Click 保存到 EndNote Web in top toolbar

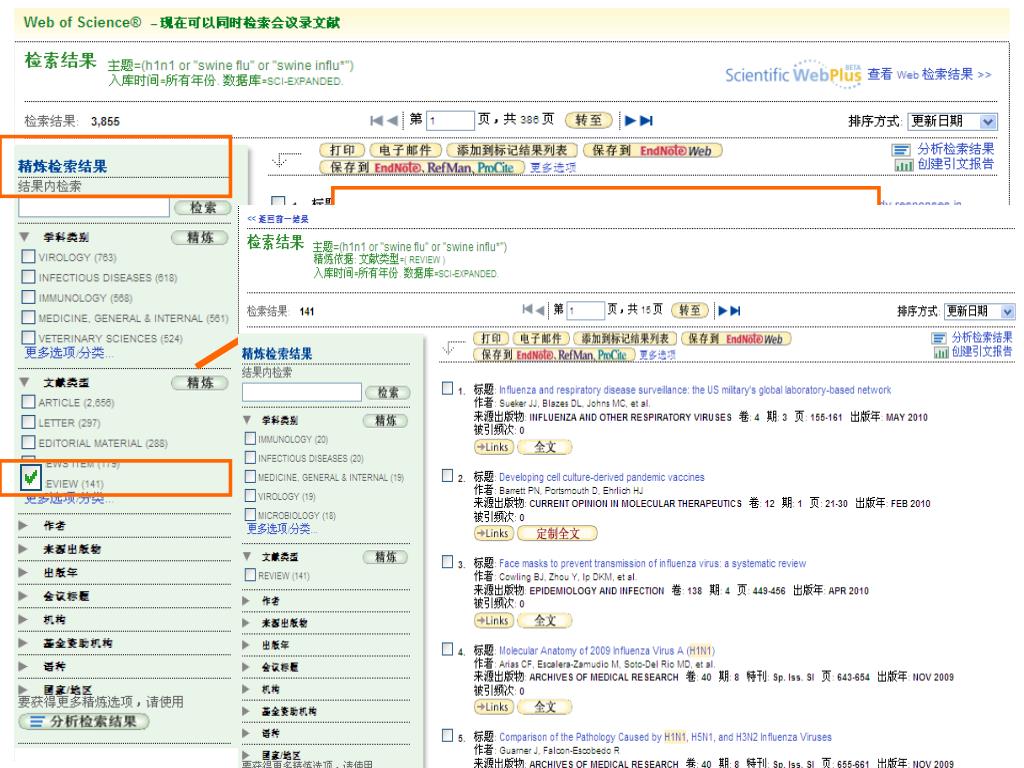[652, 150]
